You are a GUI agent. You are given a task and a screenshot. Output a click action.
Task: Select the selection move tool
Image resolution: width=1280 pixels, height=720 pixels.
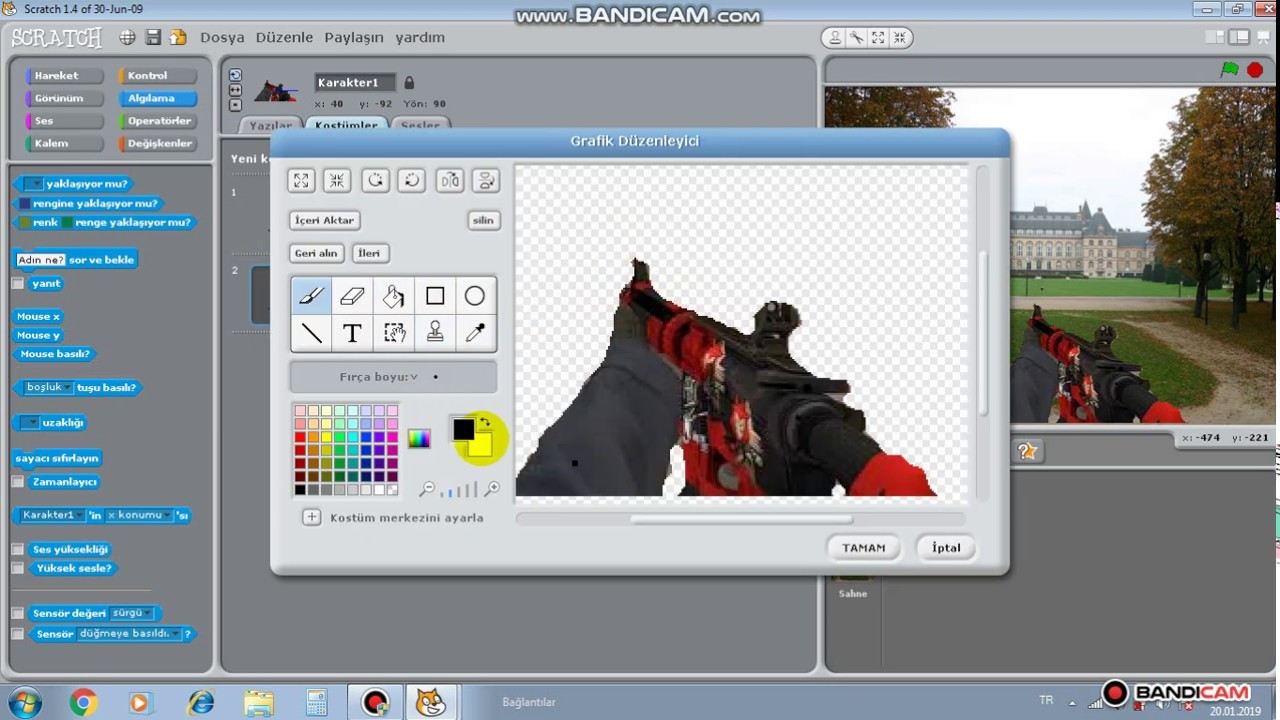393,333
